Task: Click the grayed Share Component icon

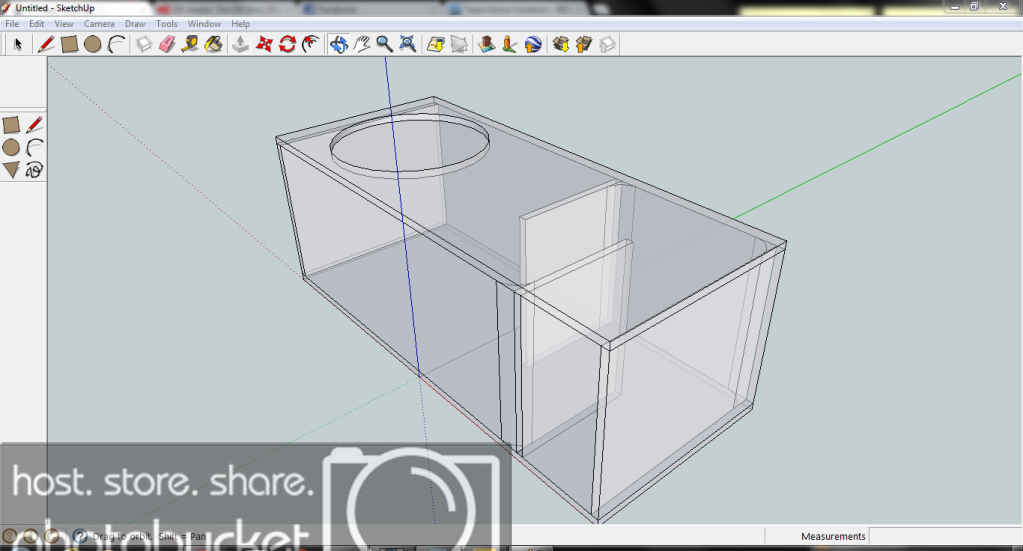Action: (x=607, y=44)
